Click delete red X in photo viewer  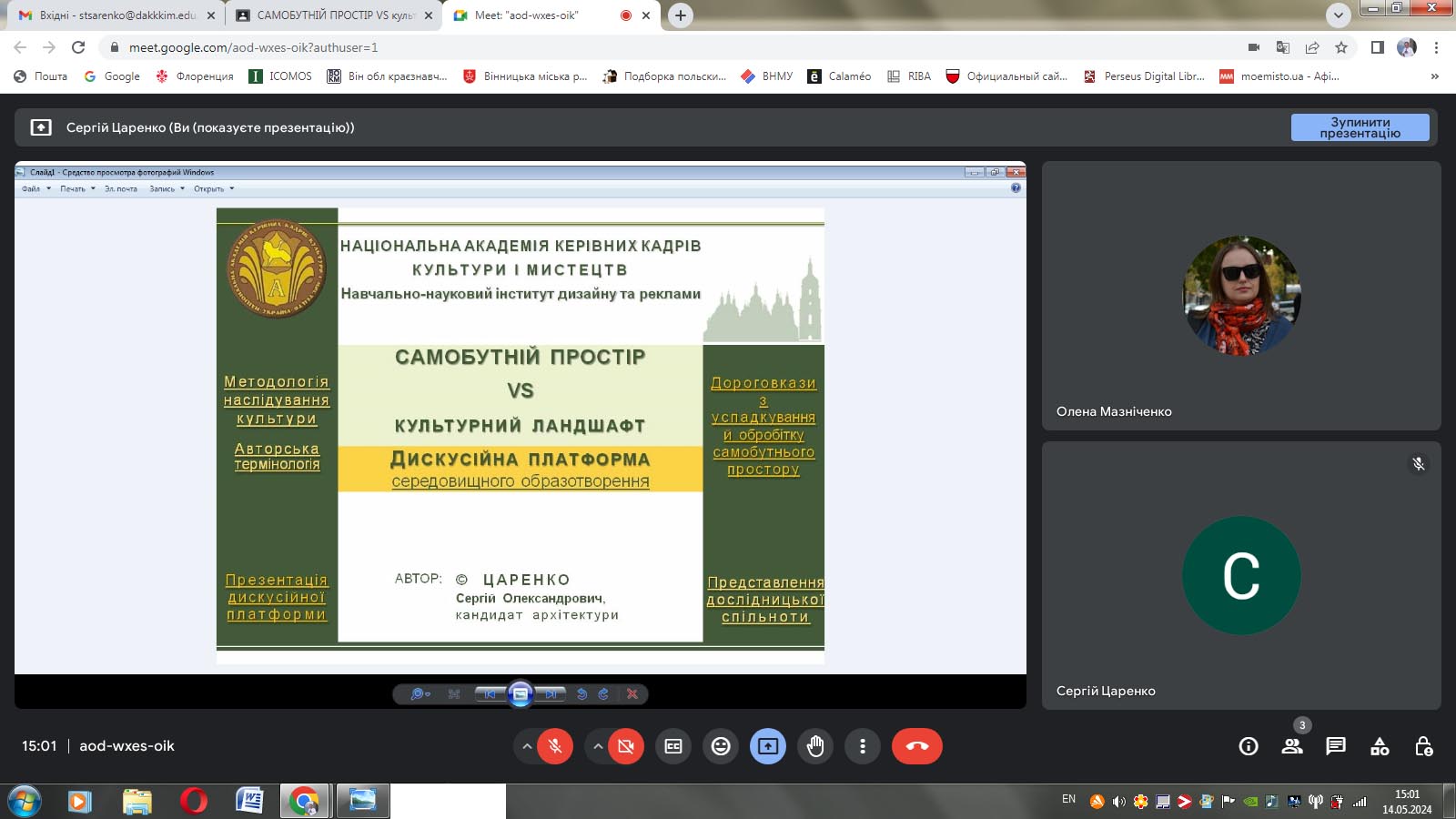632,694
